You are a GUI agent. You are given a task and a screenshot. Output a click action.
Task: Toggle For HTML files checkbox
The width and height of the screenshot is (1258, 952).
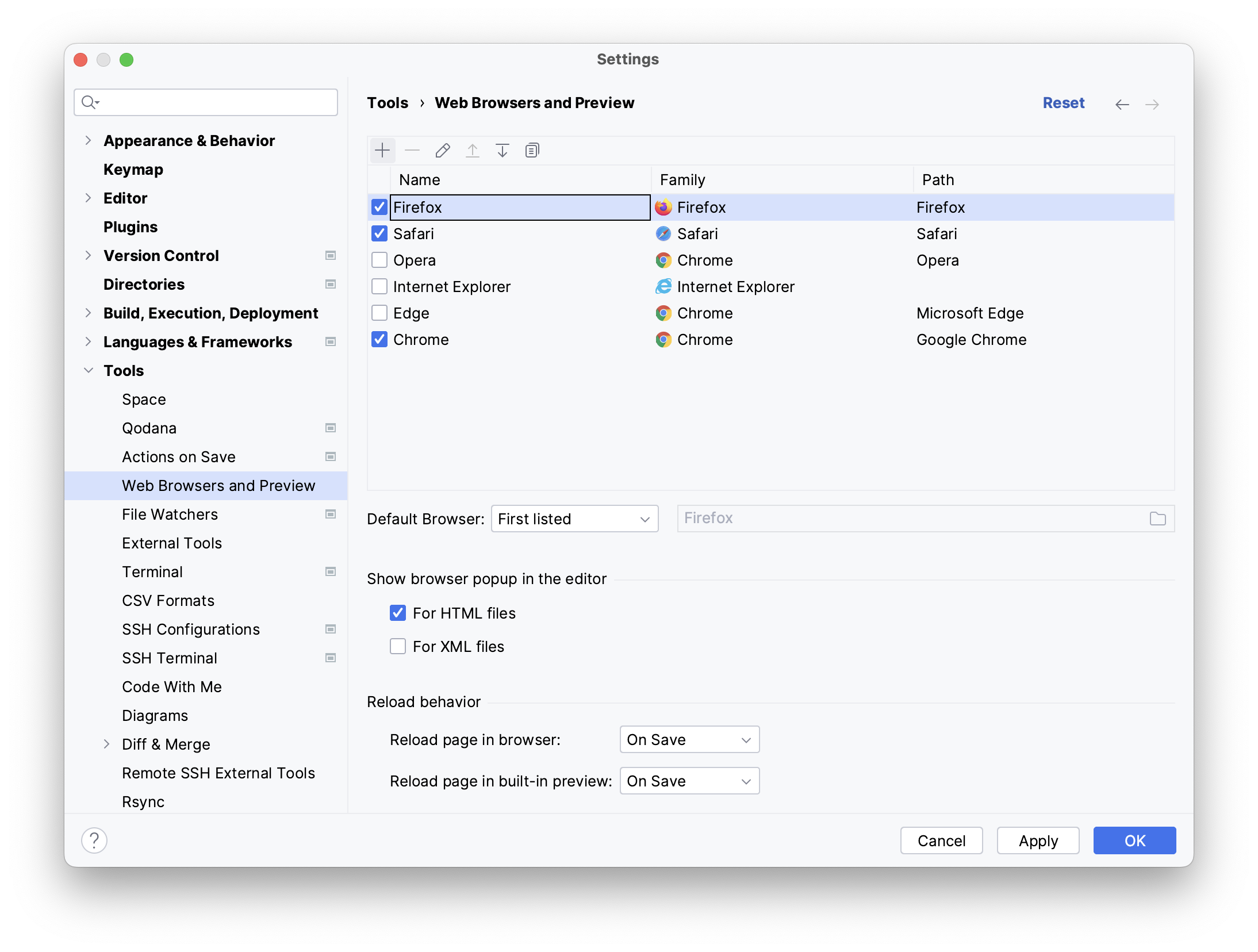(398, 613)
